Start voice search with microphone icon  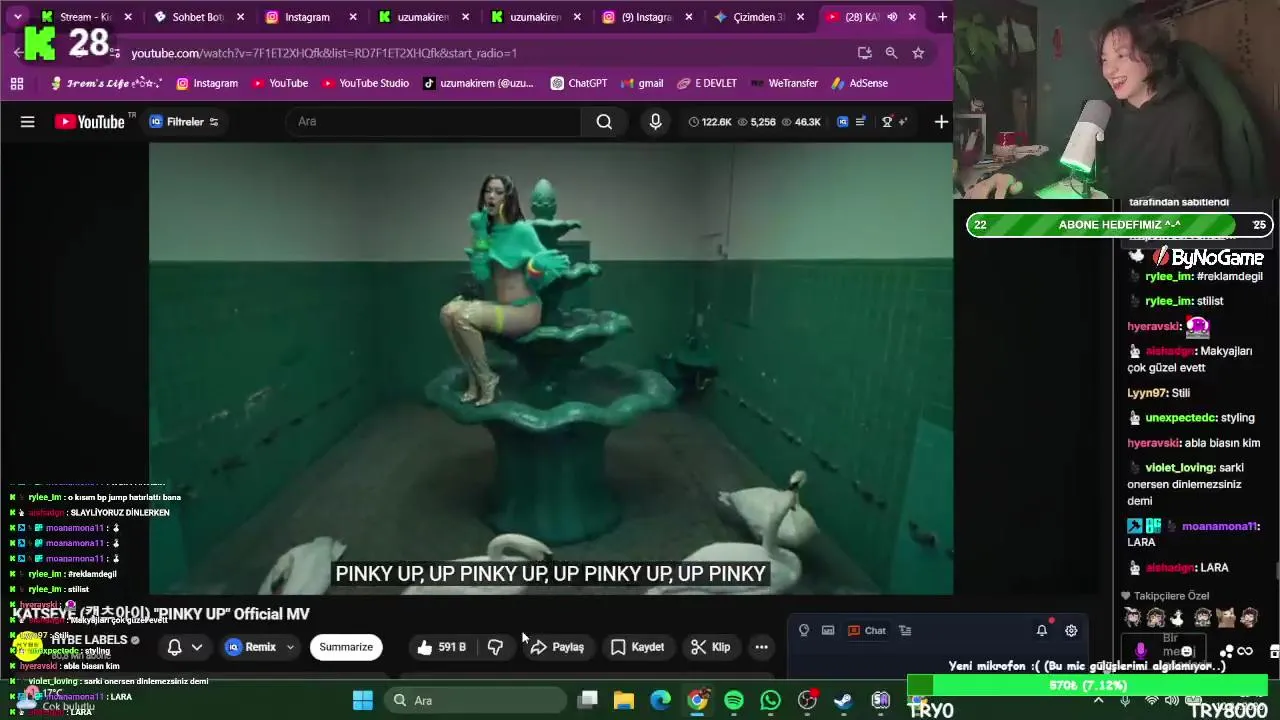click(x=655, y=122)
